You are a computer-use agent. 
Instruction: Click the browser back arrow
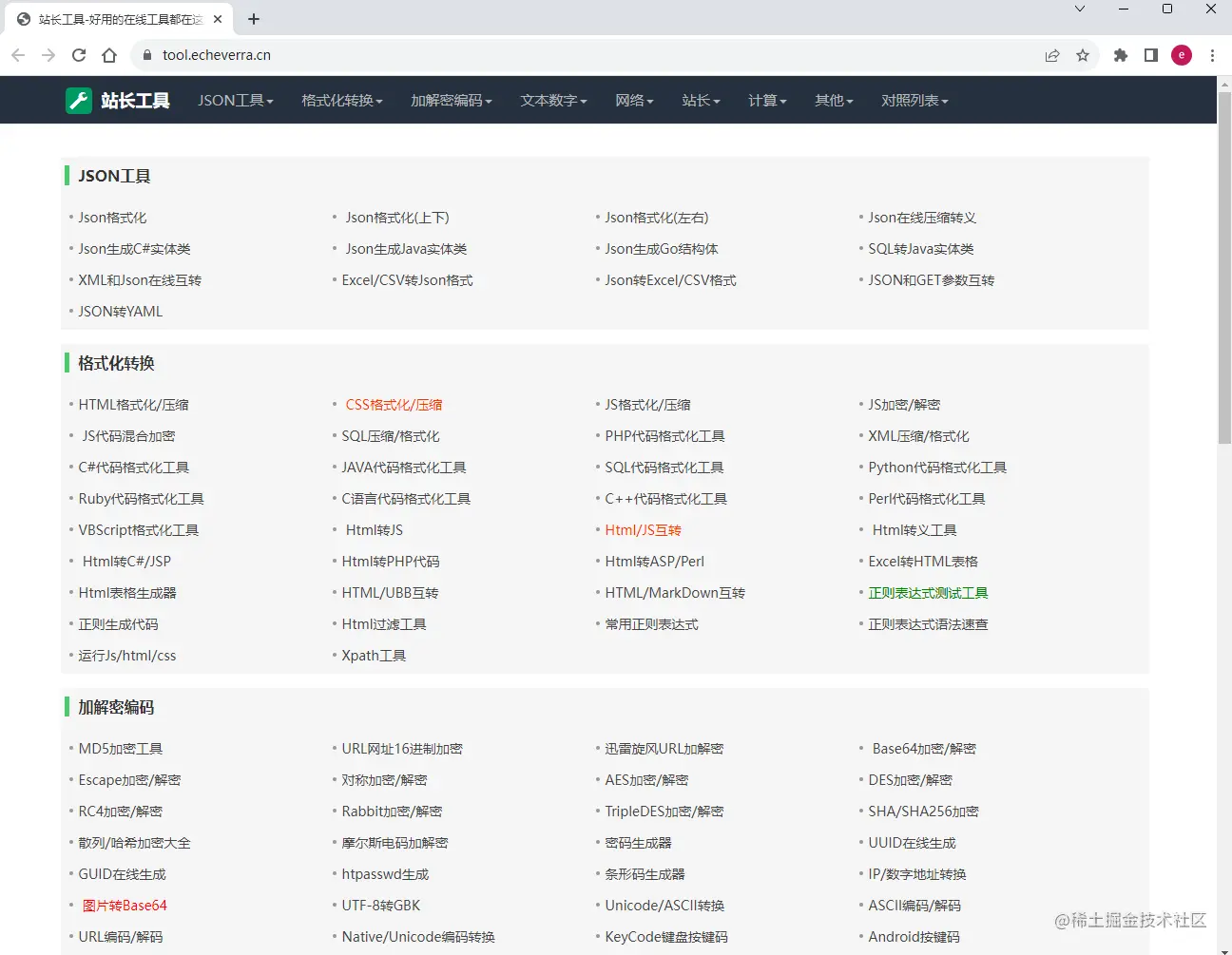coord(18,55)
